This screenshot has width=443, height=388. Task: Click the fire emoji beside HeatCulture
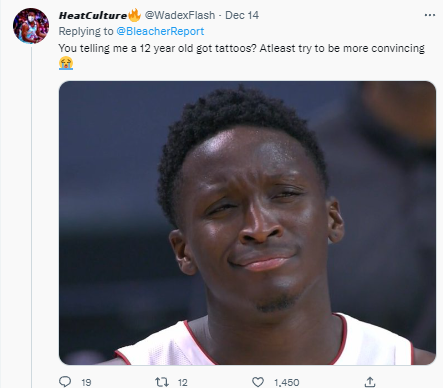tap(134, 15)
